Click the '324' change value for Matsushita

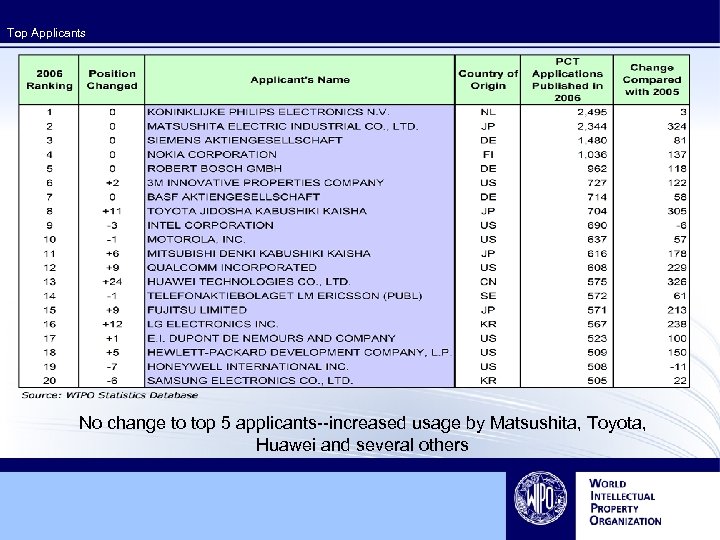677,126
